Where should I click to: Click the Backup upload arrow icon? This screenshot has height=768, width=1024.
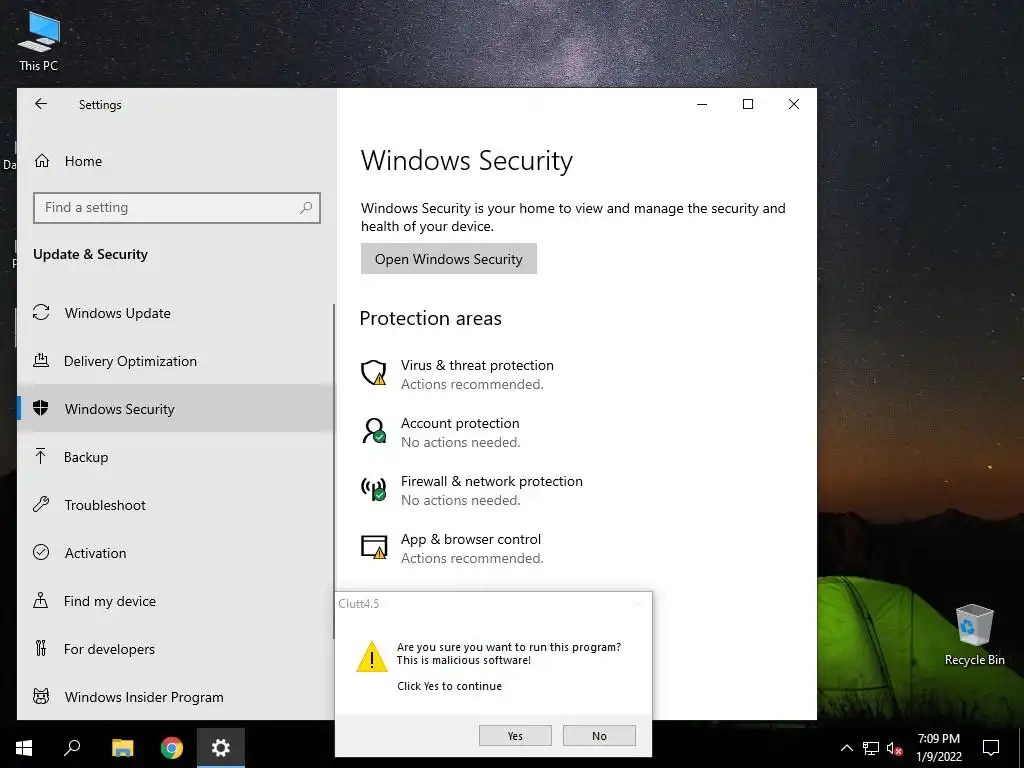click(41, 456)
